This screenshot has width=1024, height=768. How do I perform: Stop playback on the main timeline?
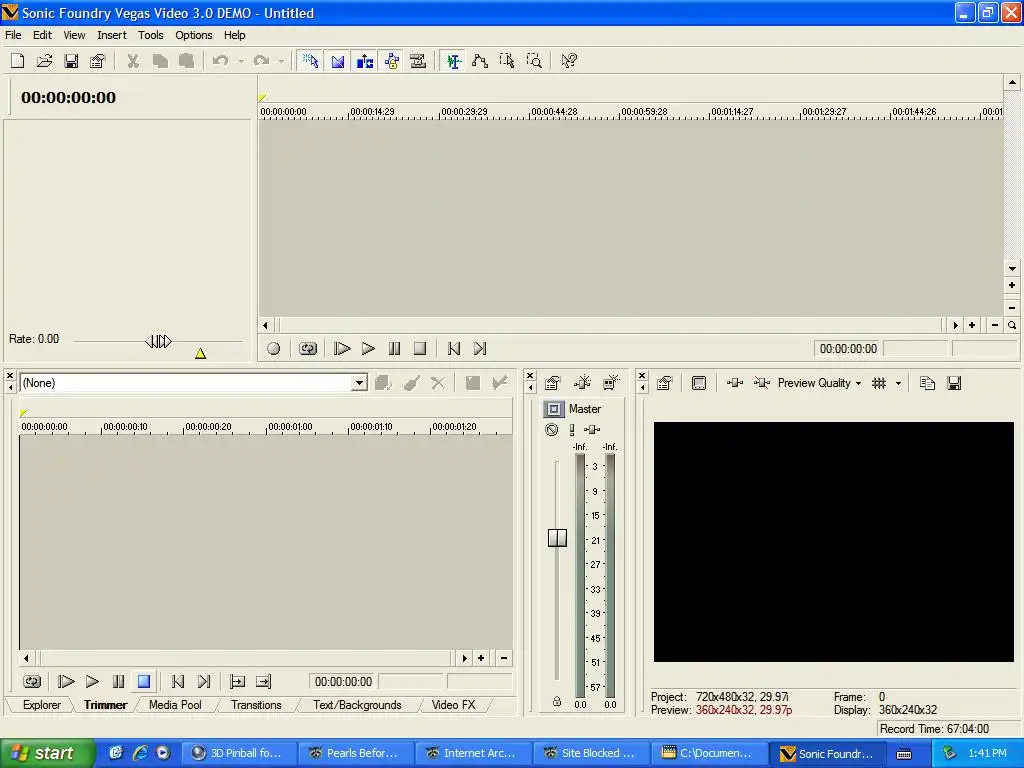[420, 349]
